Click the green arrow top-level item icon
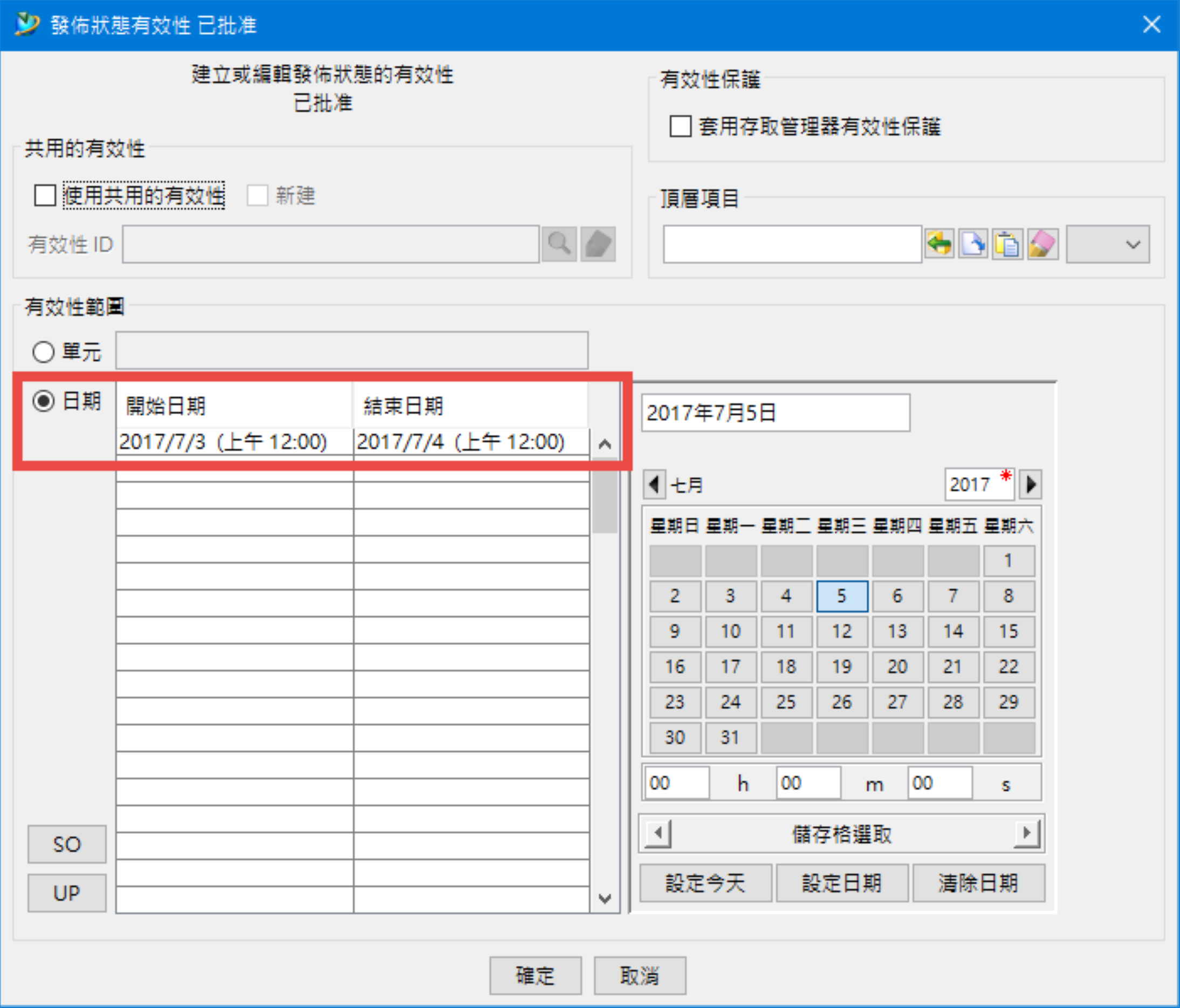The image size is (1180, 1008). pos(938,245)
